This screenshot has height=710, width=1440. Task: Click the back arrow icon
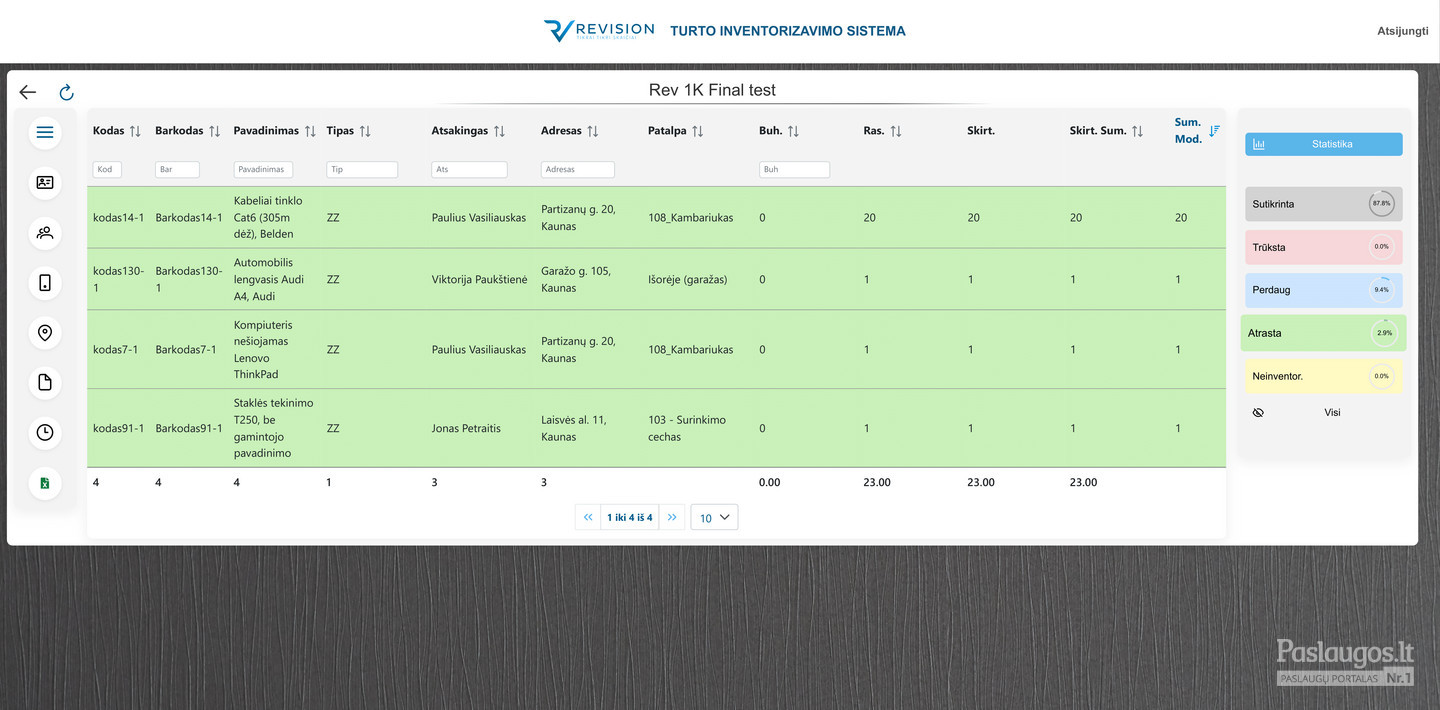coord(28,92)
